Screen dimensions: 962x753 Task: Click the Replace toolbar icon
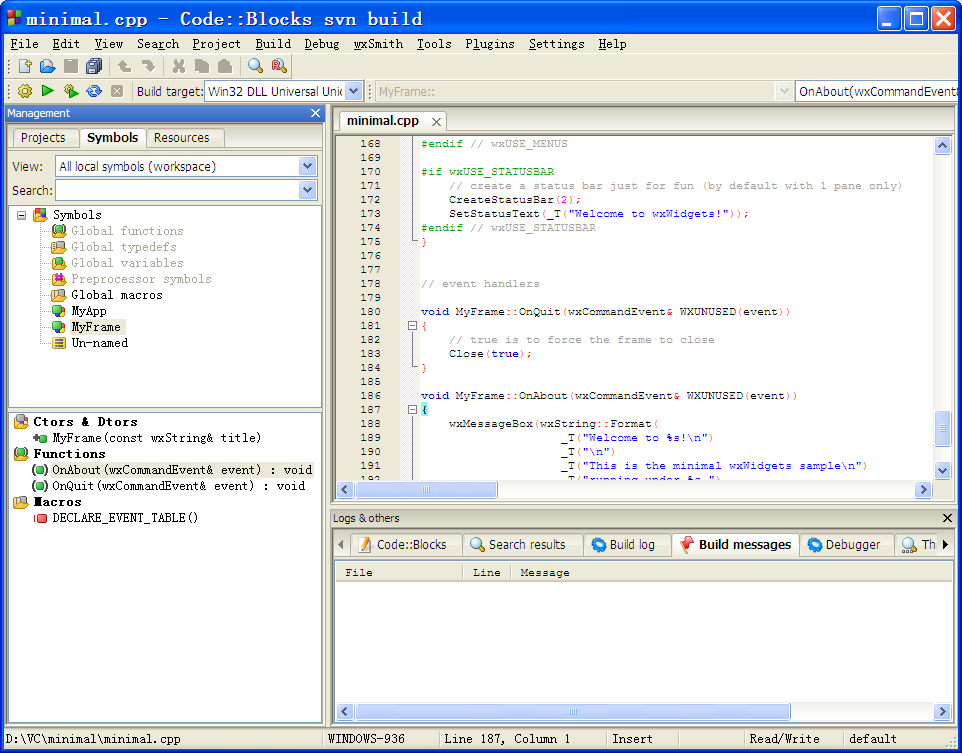coord(279,66)
